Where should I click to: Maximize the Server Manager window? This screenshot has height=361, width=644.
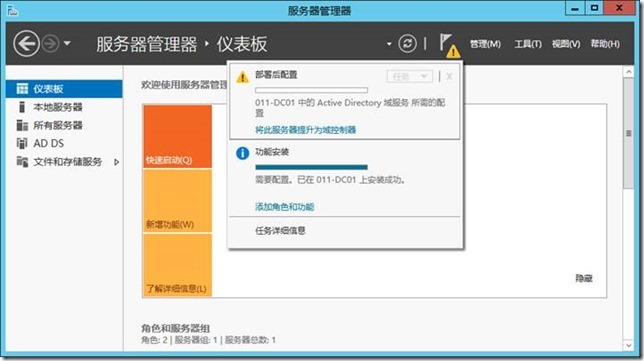click(594, 9)
